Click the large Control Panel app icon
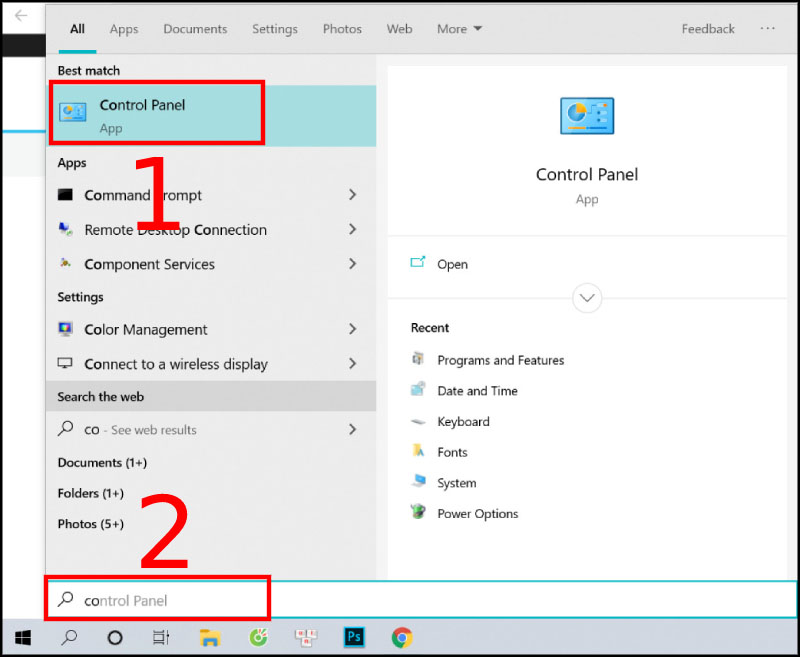The width and height of the screenshot is (800, 657). coord(587,115)
